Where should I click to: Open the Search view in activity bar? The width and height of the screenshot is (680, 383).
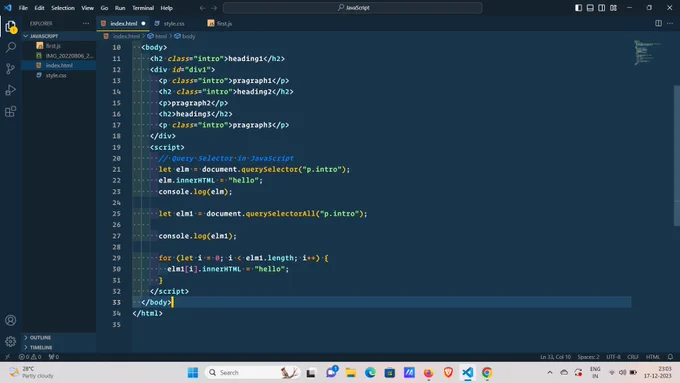[x=10, y=47]
